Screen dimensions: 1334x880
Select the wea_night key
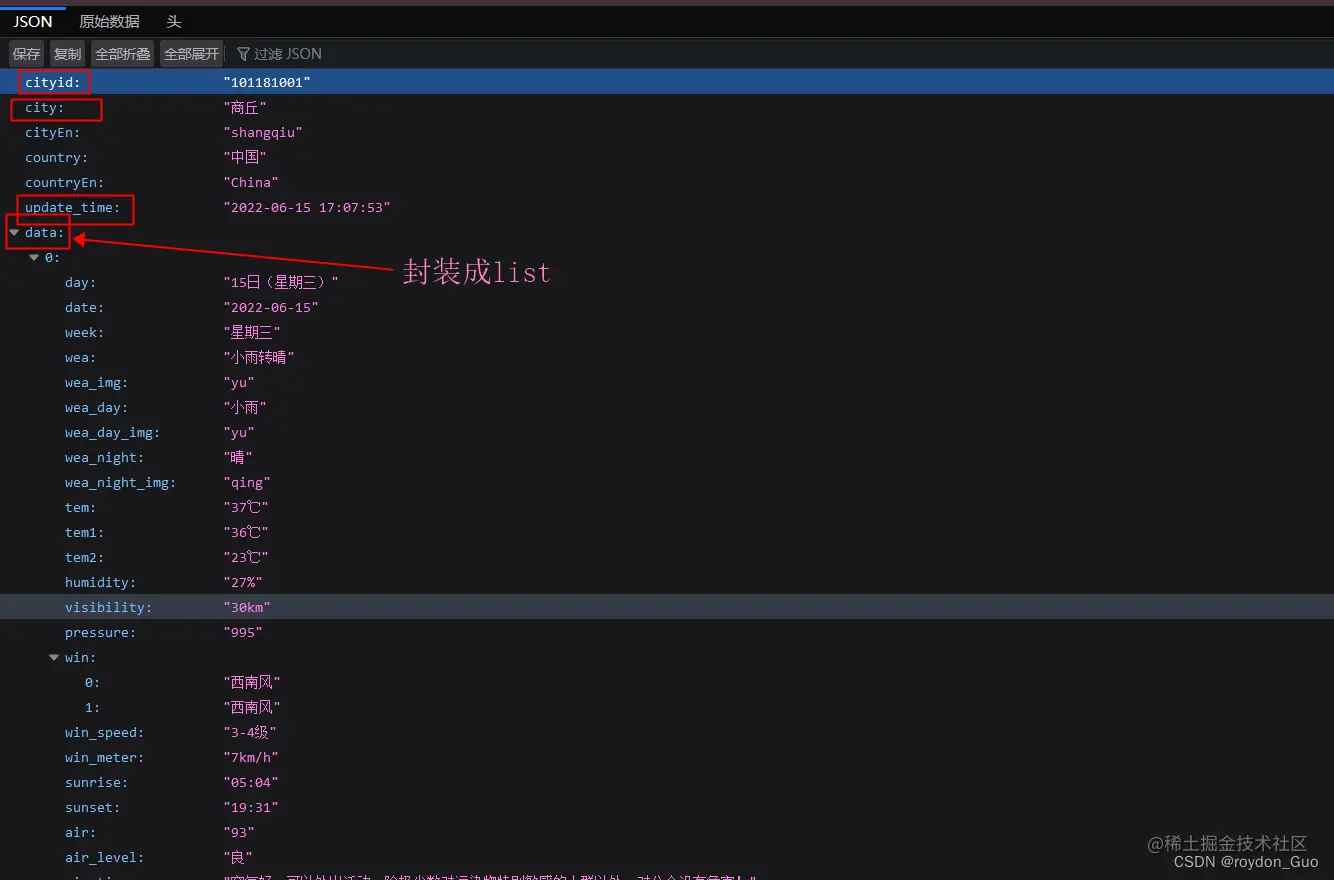(104, 457)
